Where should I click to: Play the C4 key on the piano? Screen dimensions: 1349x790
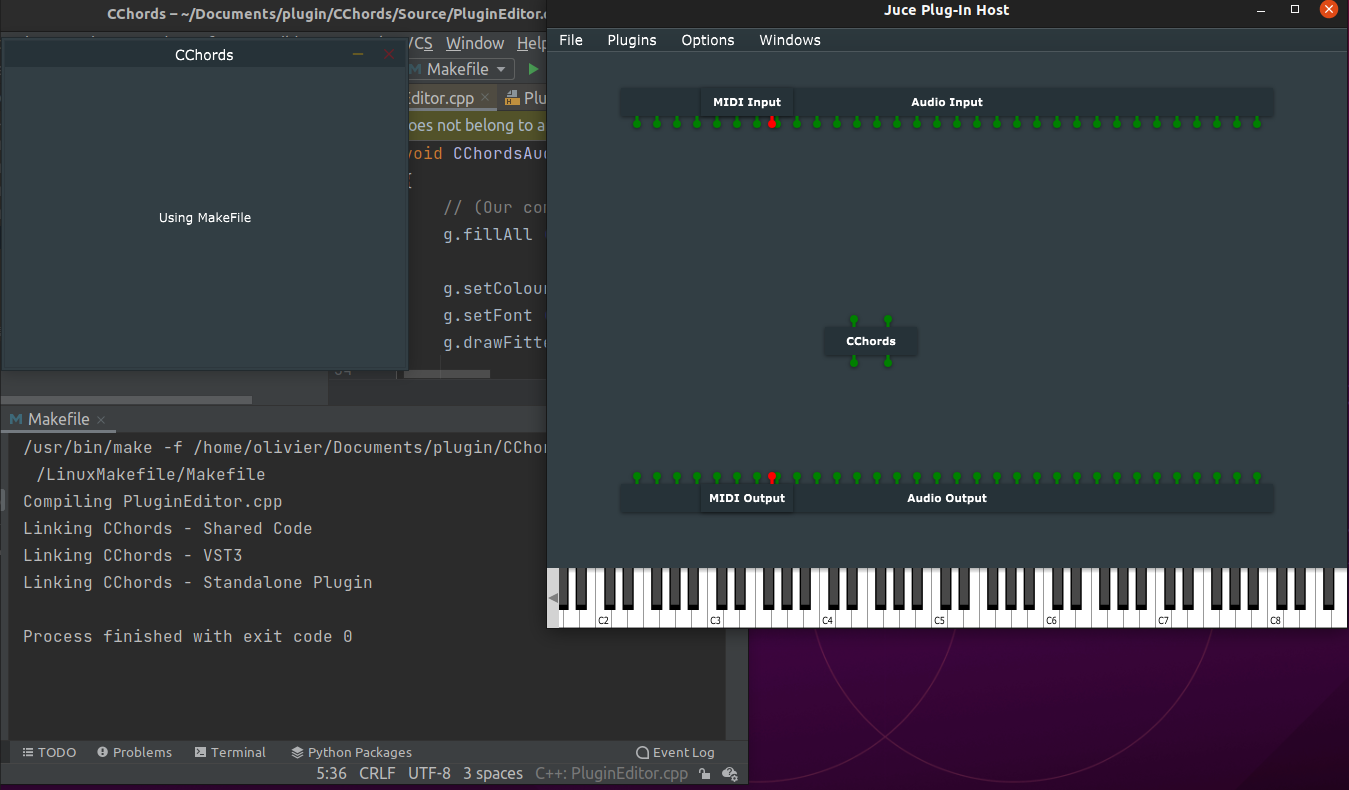click(827, 619)
